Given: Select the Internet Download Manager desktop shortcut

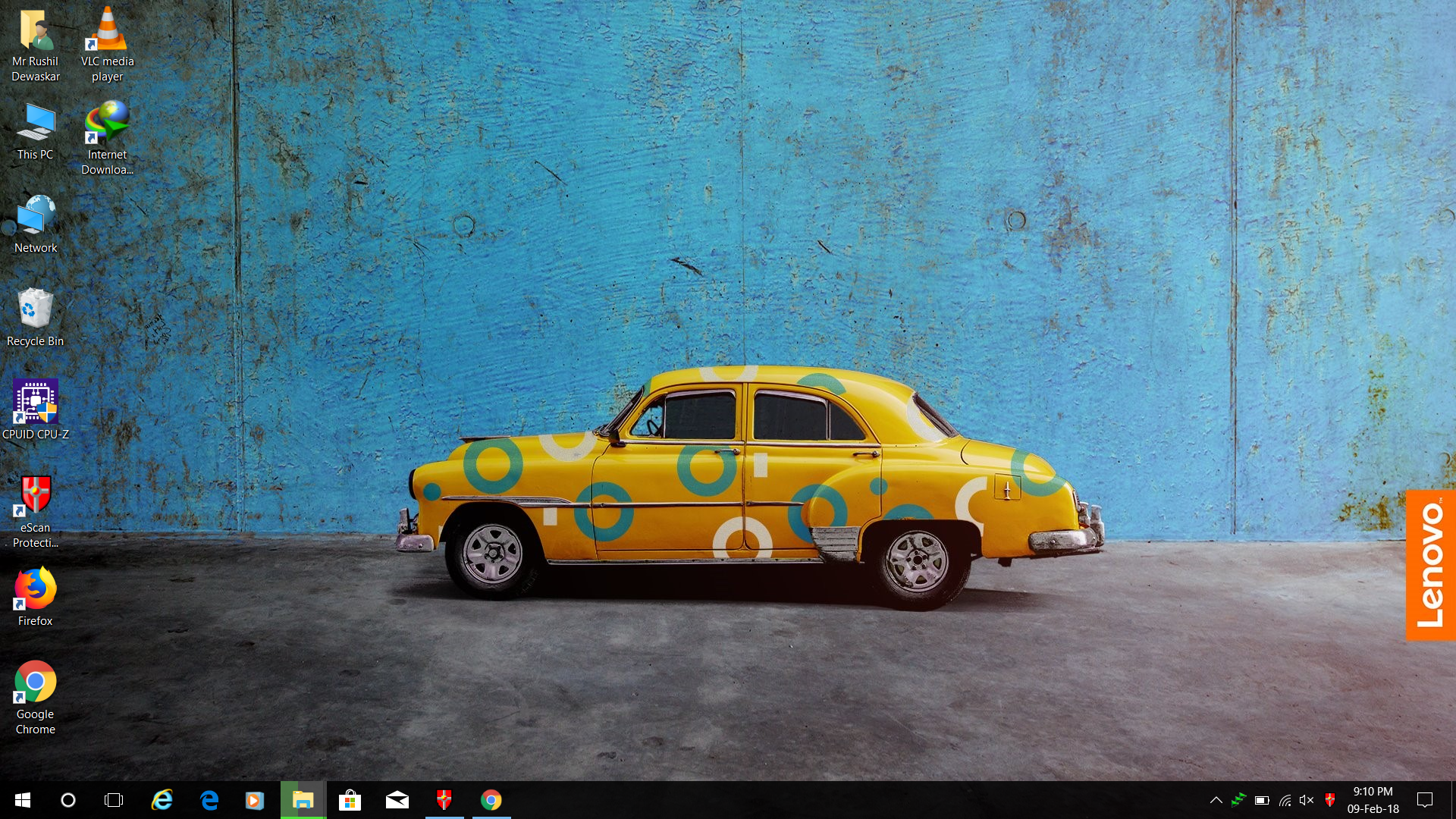Looking at the screenshot, I should pyautogui.click(x=107, y=139).
